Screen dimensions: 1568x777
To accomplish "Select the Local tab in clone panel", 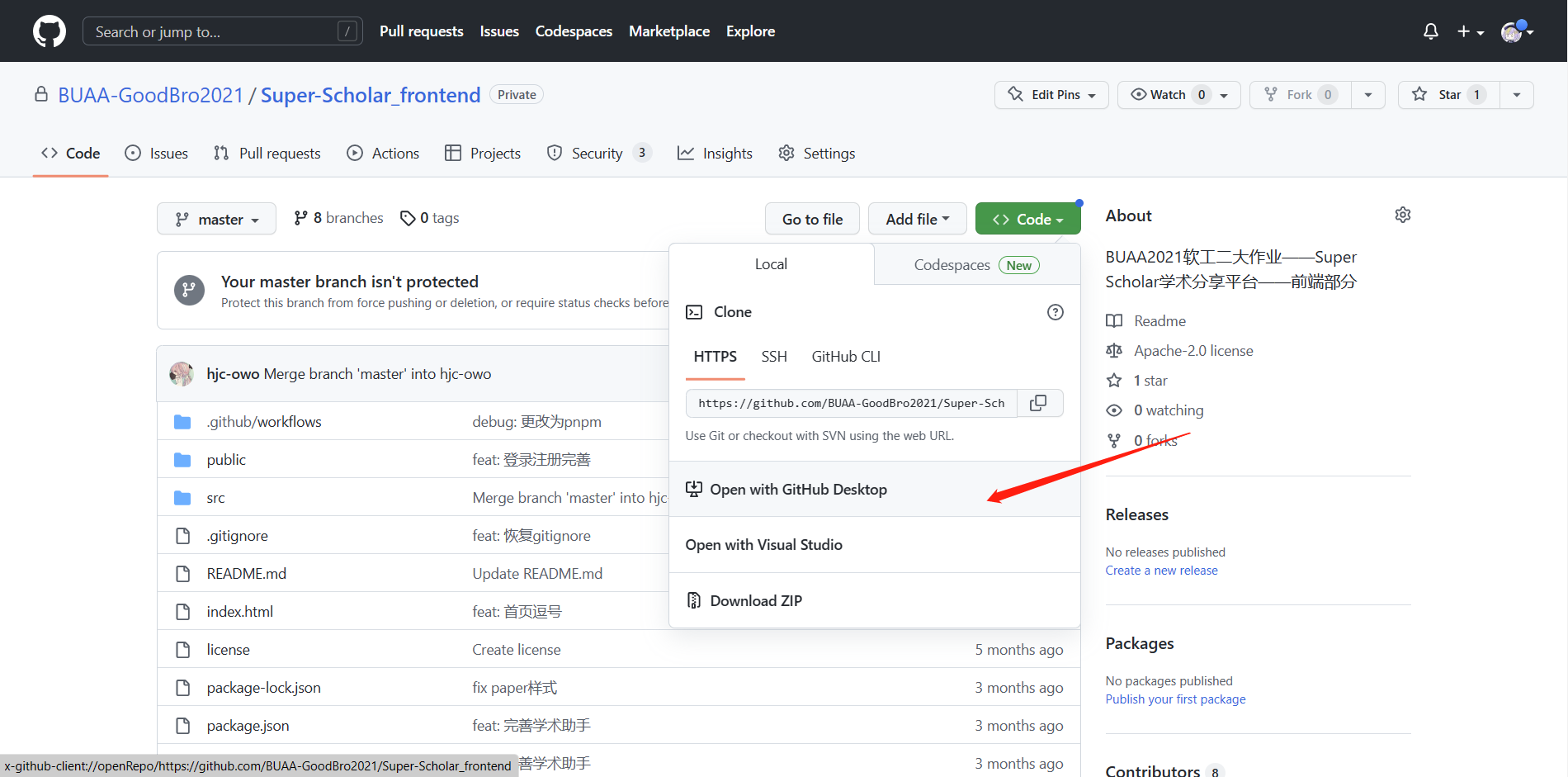I will [771, 264].
